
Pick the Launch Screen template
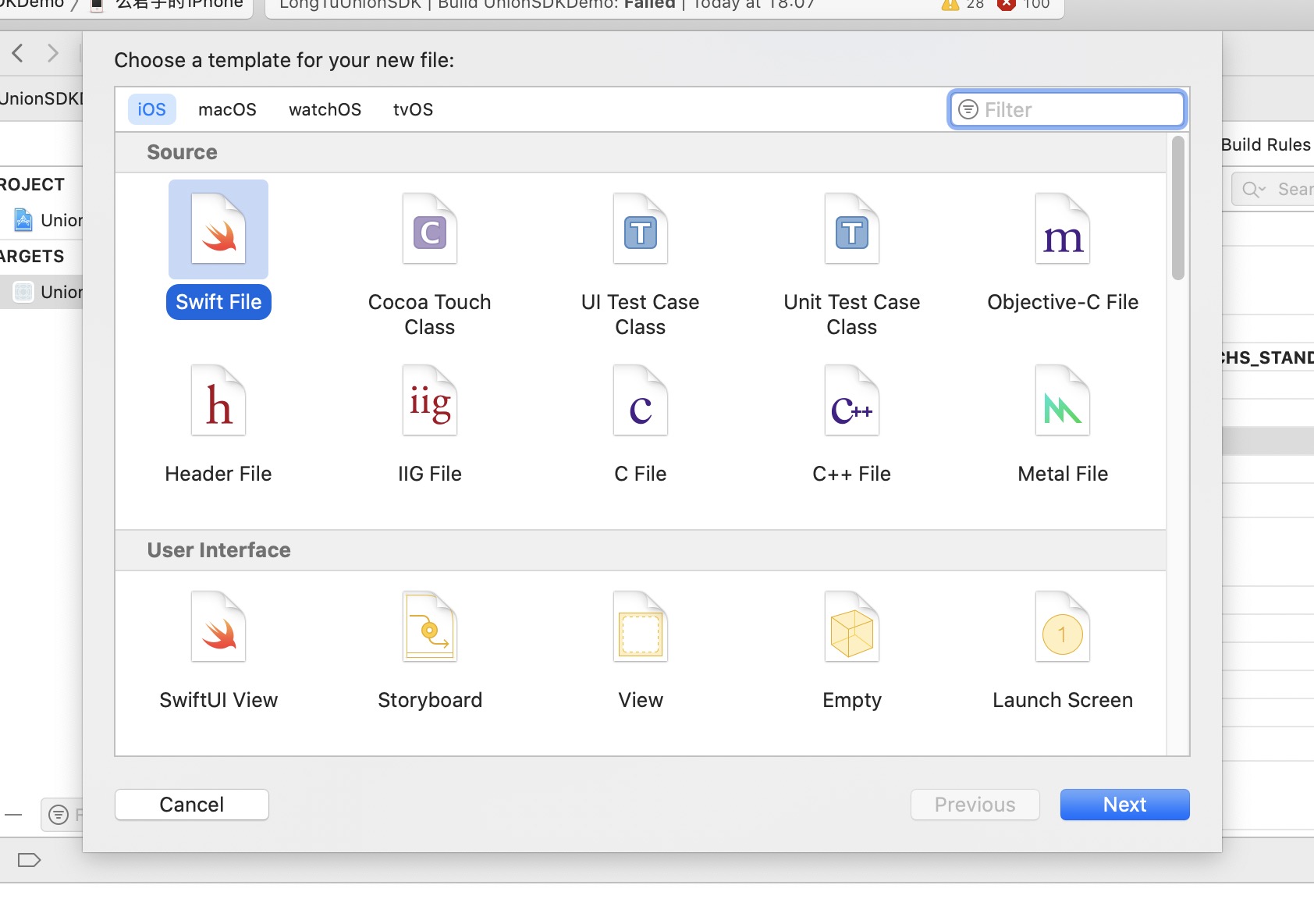(1062, 628)
